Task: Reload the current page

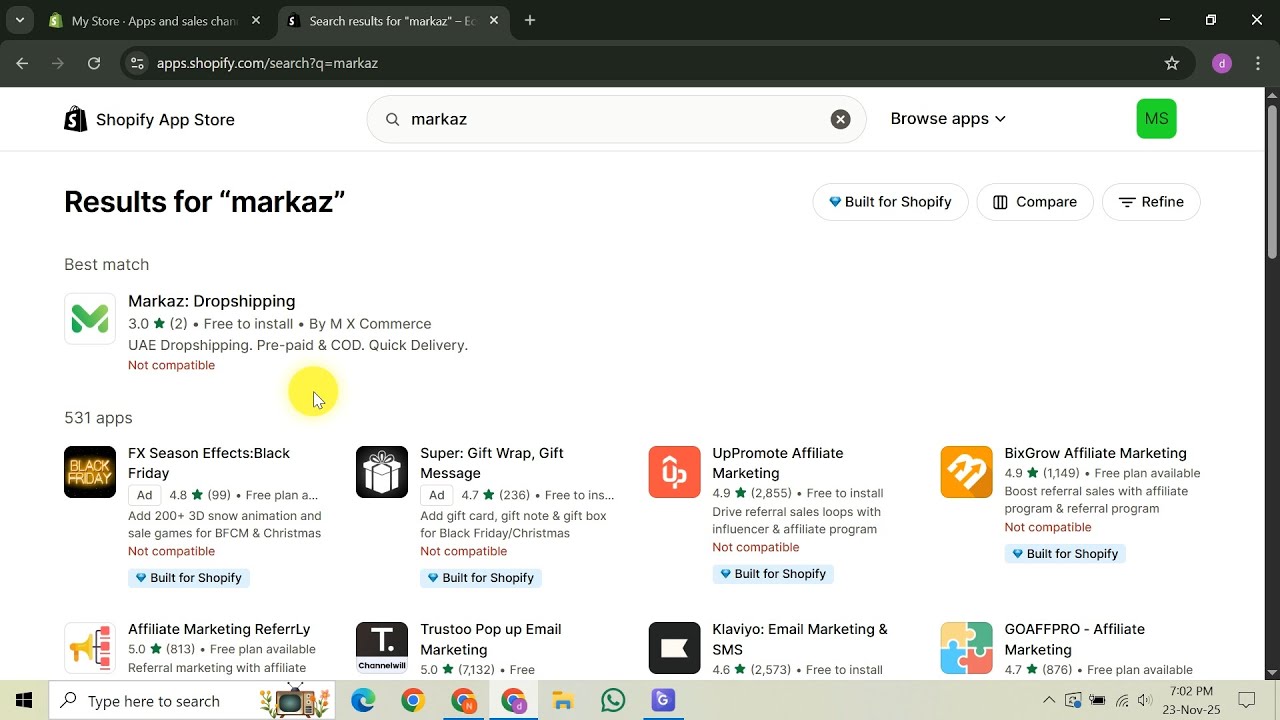Action: [94, 63]
